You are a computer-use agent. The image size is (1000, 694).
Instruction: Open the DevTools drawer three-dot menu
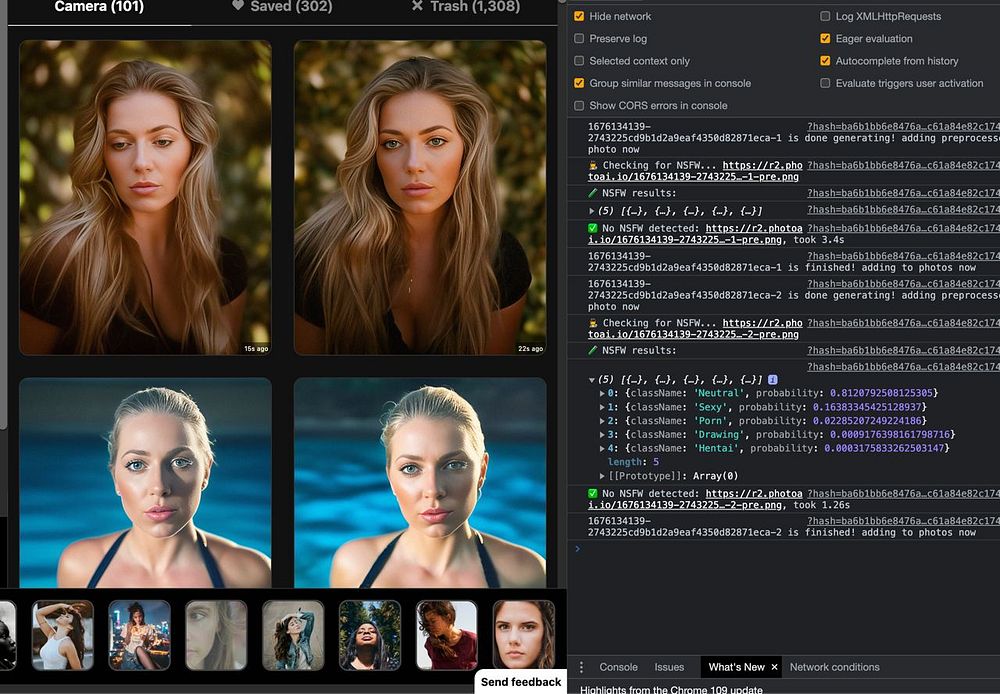pos(581,668)
